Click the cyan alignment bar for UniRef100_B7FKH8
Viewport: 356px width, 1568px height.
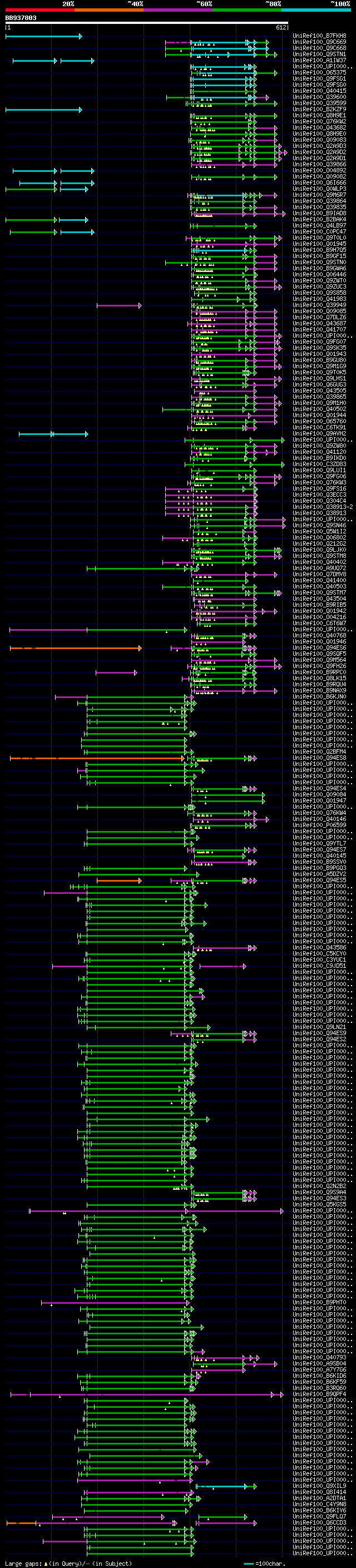click(43, 37)
